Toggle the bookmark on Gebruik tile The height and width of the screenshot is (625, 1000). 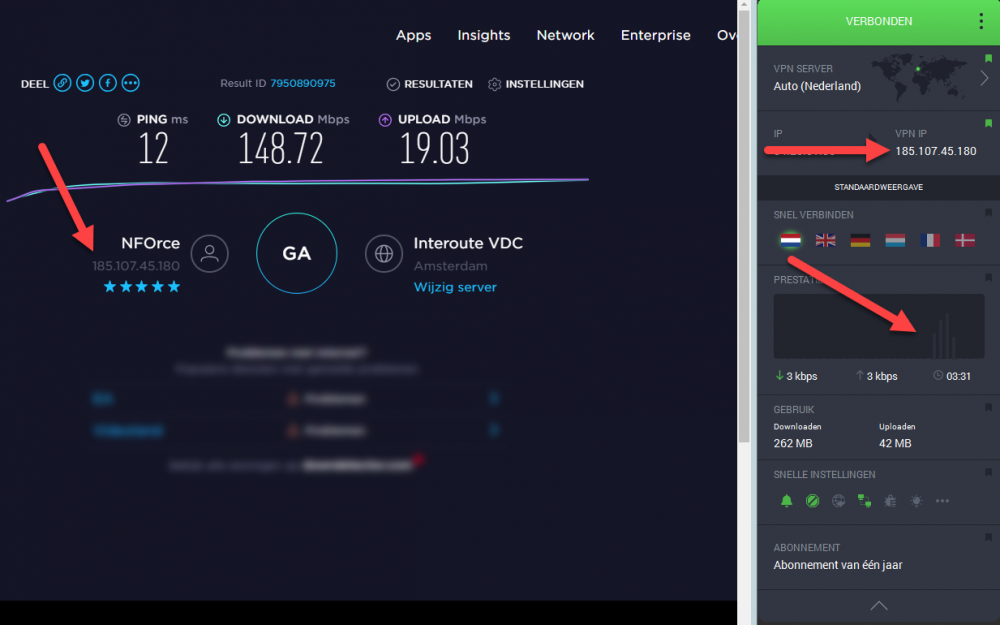pyautogui.click(x=988, y=408)
